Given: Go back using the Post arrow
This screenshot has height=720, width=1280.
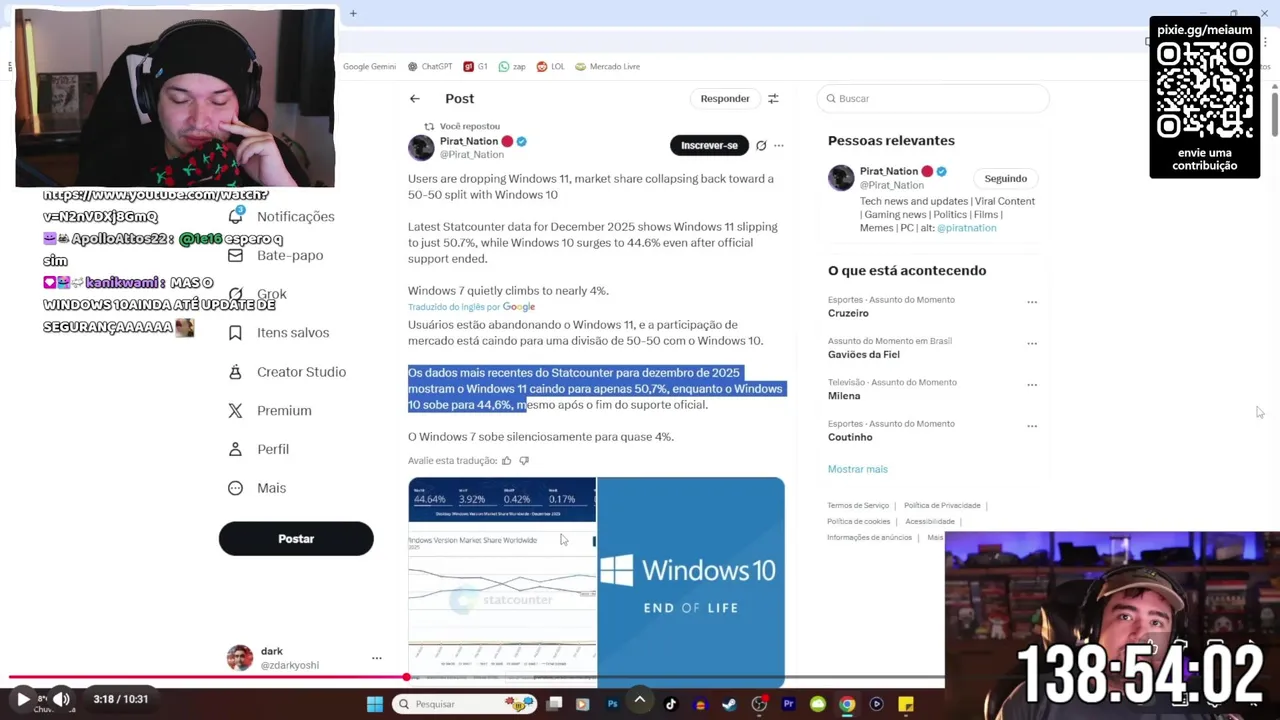Looking at the screenshot, I should click(414, 99).
